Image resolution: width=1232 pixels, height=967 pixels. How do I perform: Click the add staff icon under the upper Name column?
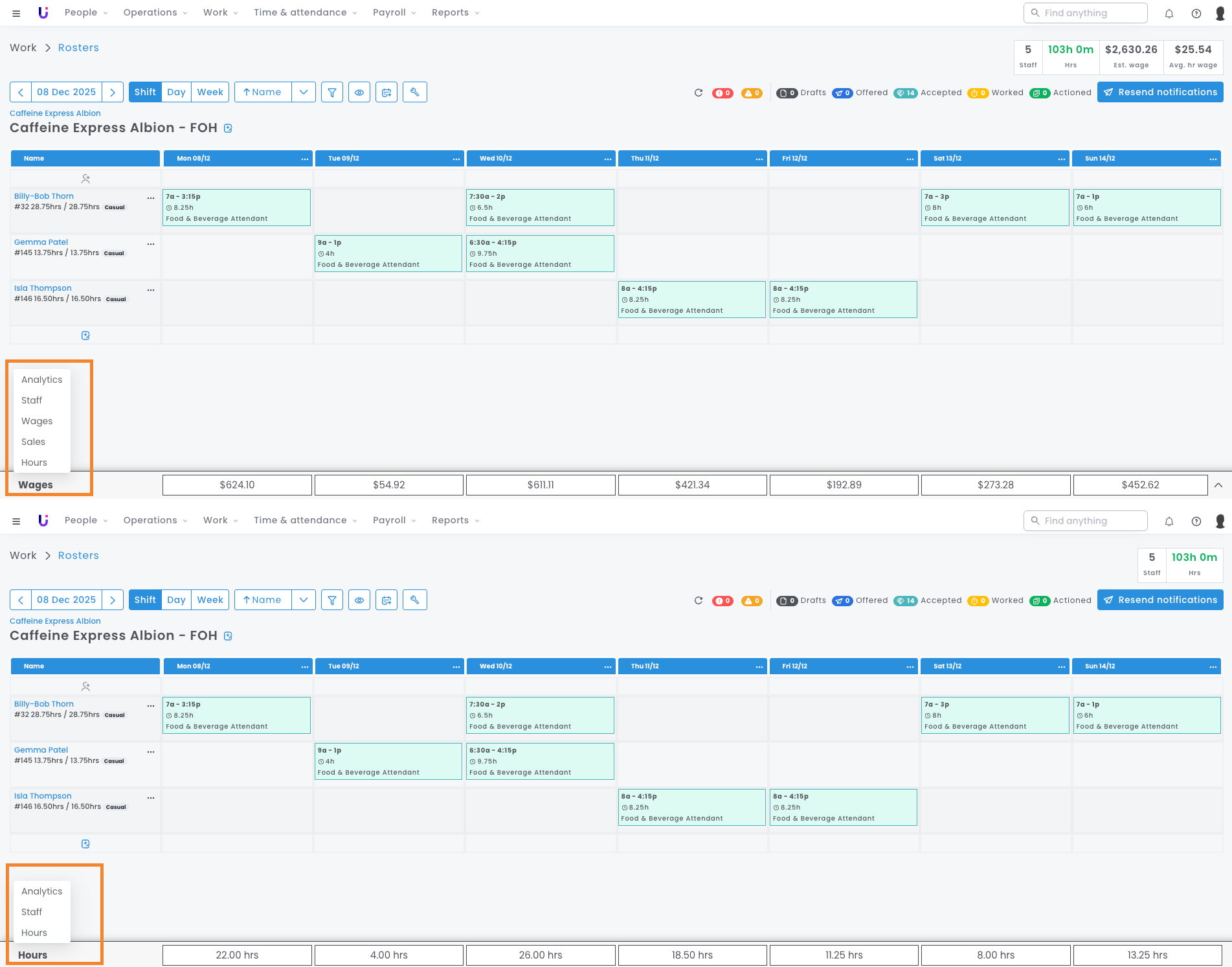(85, 179)
